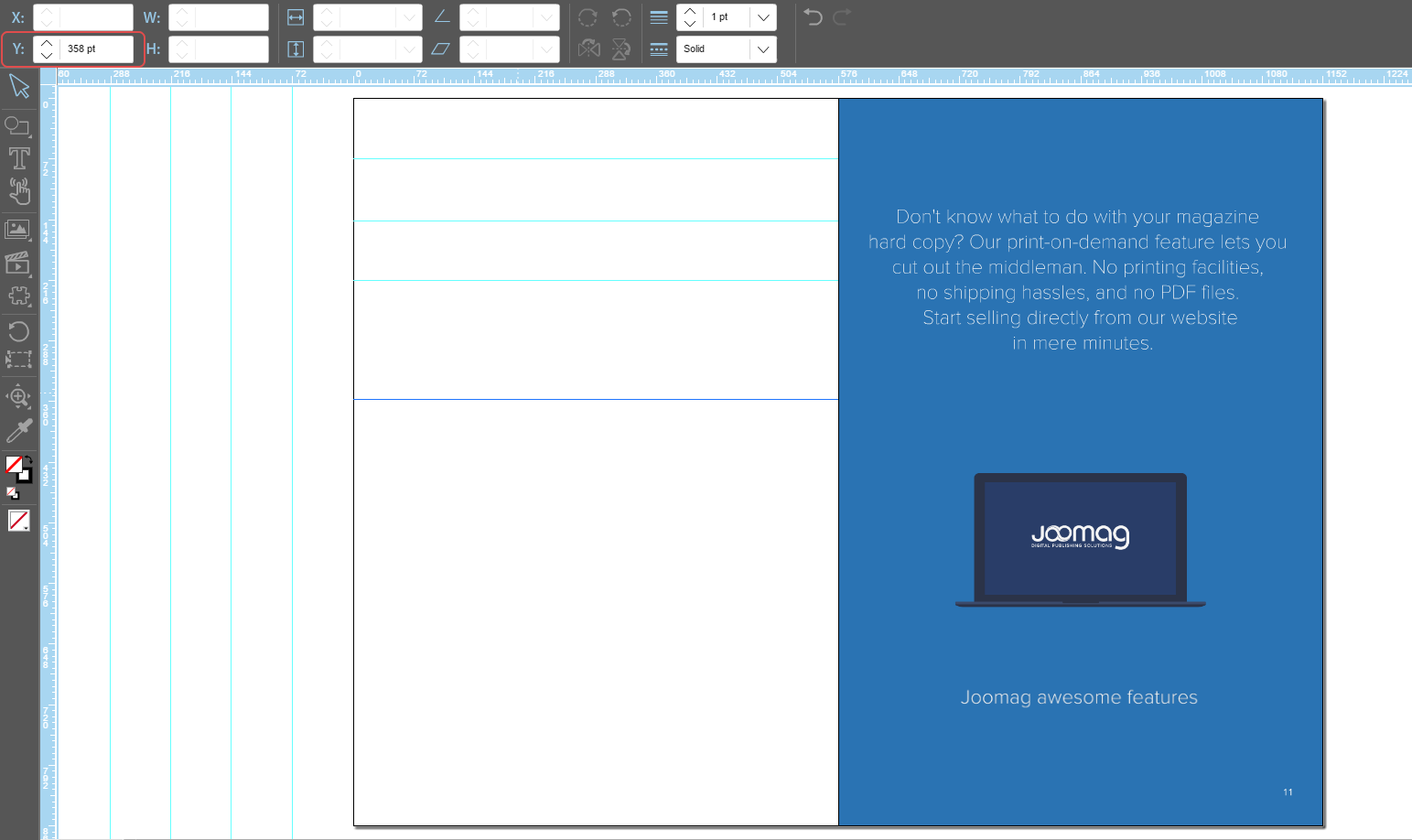Select the arrow Selection tool
Screen dimensions: 1412x840
tap(19, 87)
